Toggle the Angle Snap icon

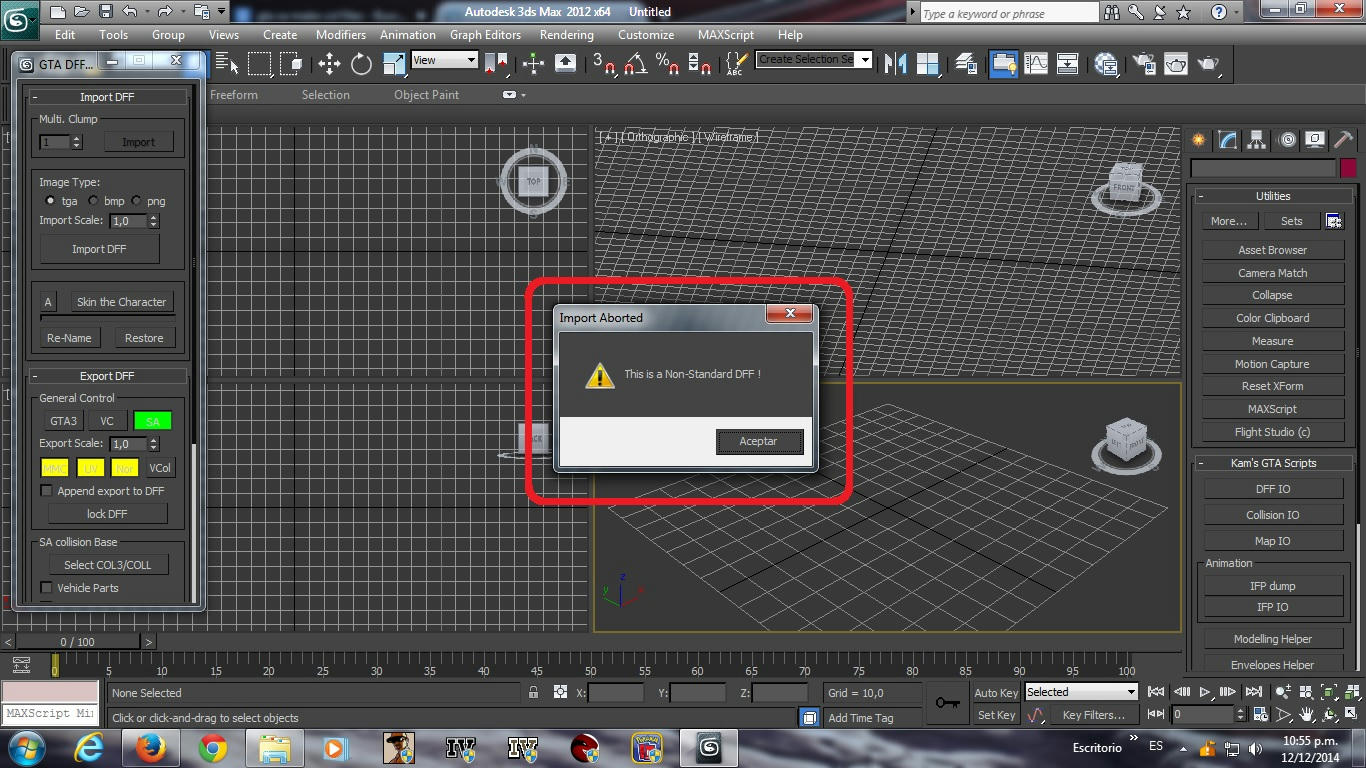click(633, 63)
